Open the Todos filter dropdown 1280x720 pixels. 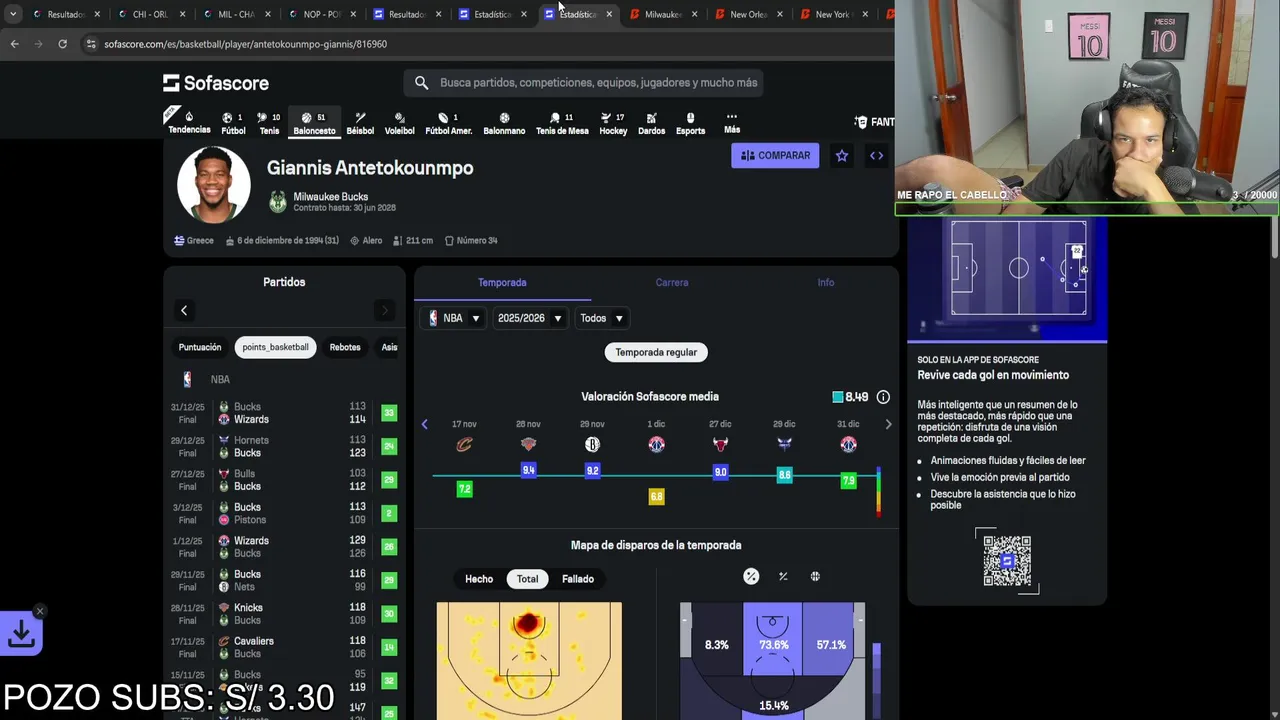point(602,318)
